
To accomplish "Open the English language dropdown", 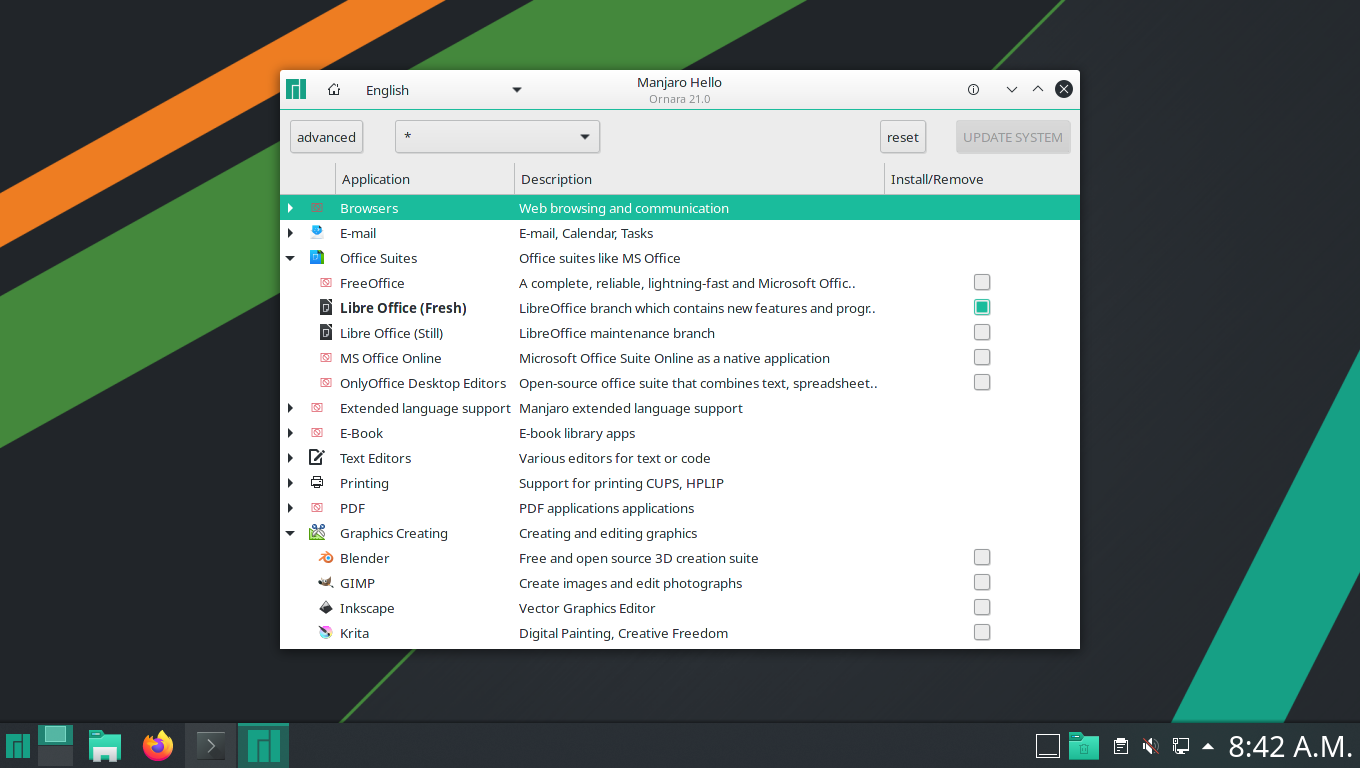I will click(443, 90).
